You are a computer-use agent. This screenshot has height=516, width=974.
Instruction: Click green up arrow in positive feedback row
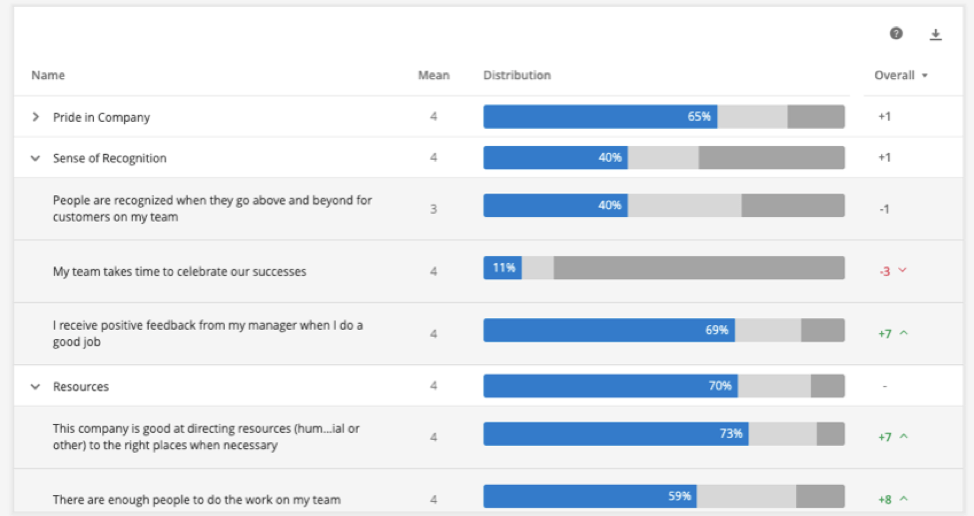point(904,334)
